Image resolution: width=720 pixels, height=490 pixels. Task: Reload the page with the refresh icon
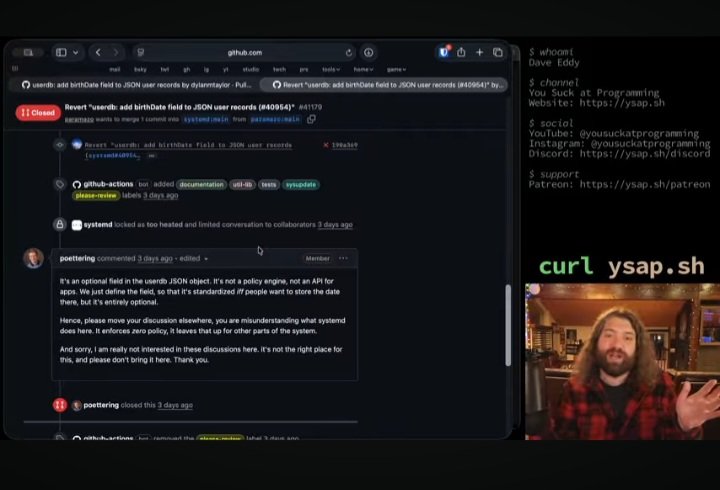pyautogui.click(x=349, y=52)
